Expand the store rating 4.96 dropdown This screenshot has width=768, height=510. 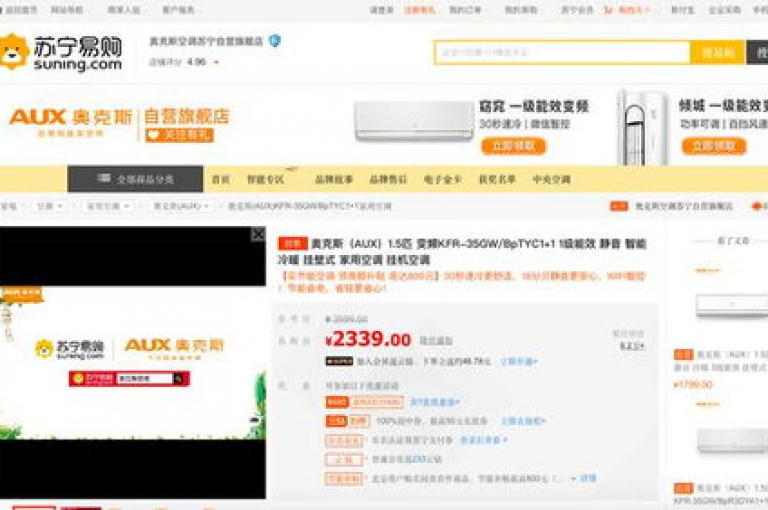(x=216, y=62)
